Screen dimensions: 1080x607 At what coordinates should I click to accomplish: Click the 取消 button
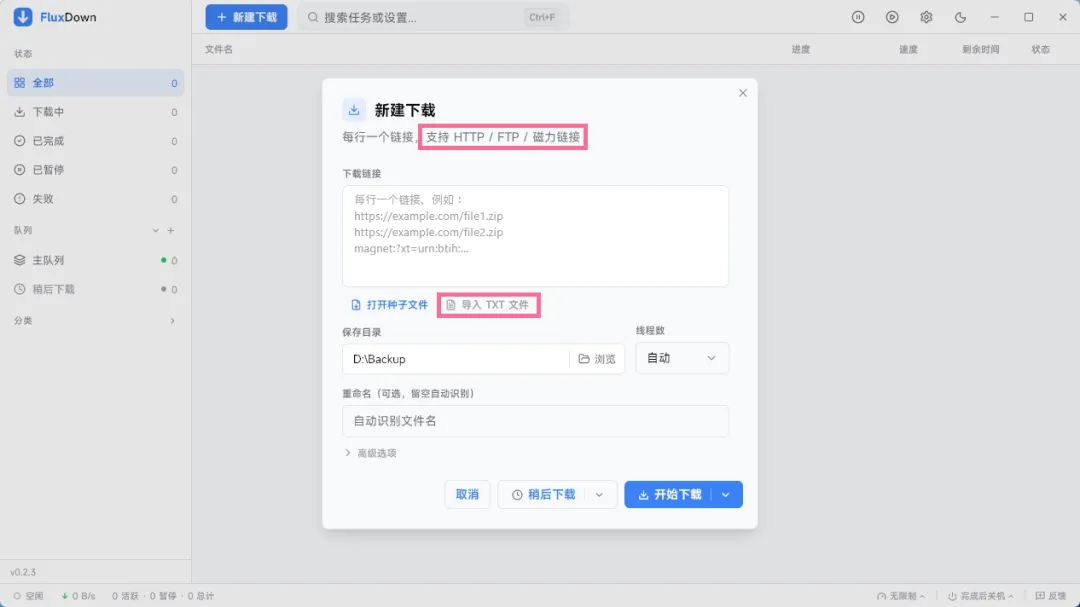[x=467, y=494]
